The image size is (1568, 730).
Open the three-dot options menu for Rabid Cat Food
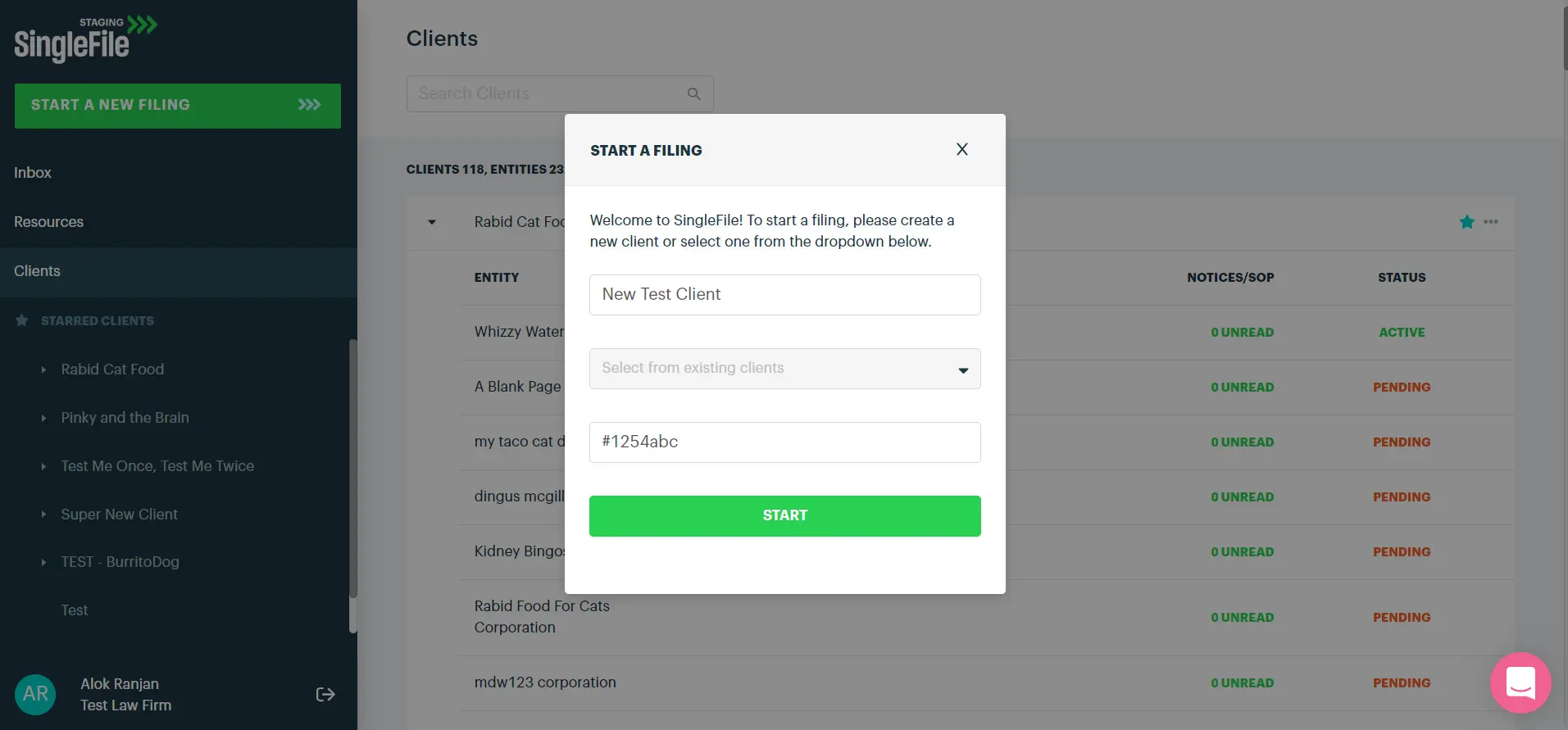(1491, 222)
